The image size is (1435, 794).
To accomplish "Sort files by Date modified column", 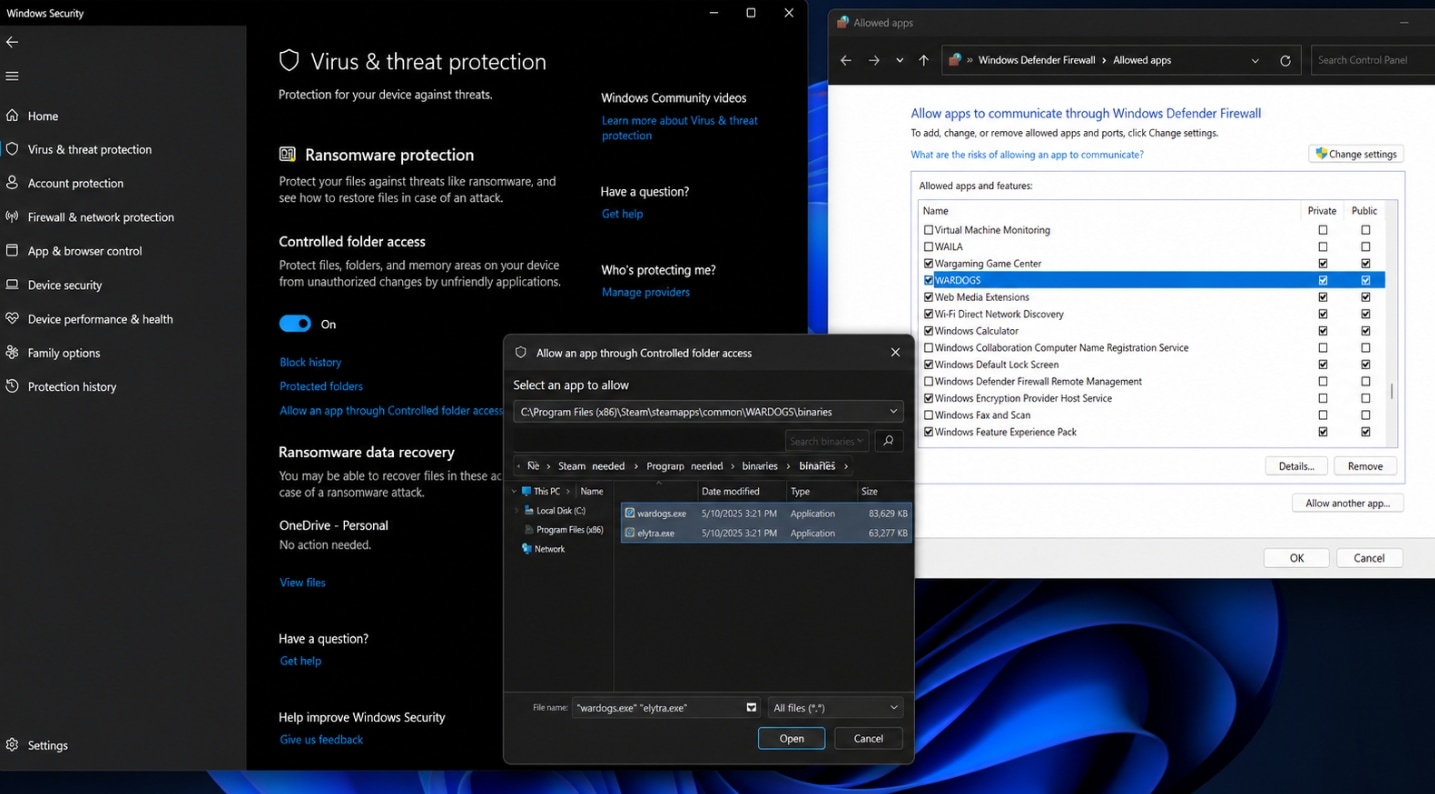I will 730,492.
